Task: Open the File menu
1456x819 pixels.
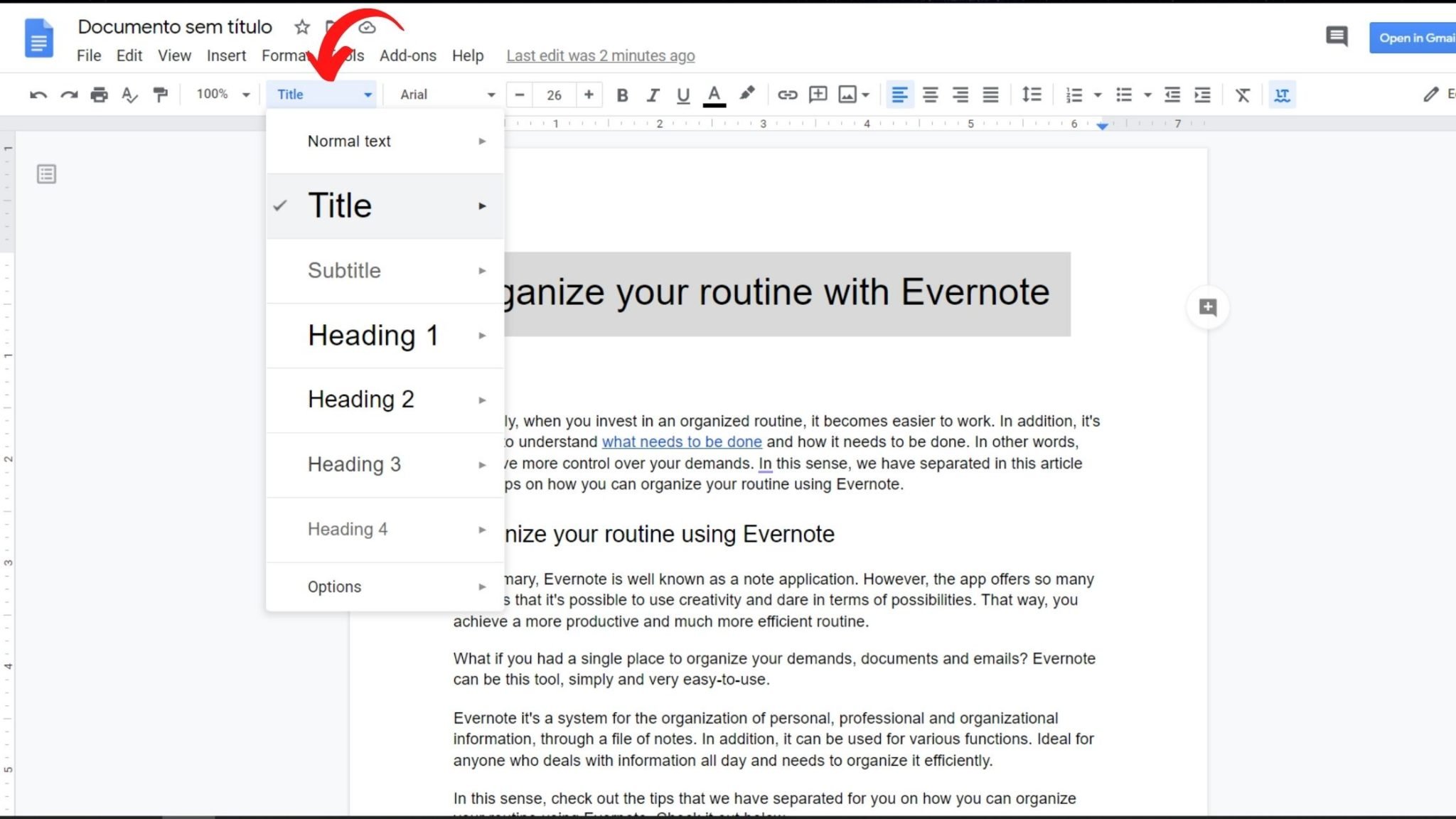Action: click(89, 55)
